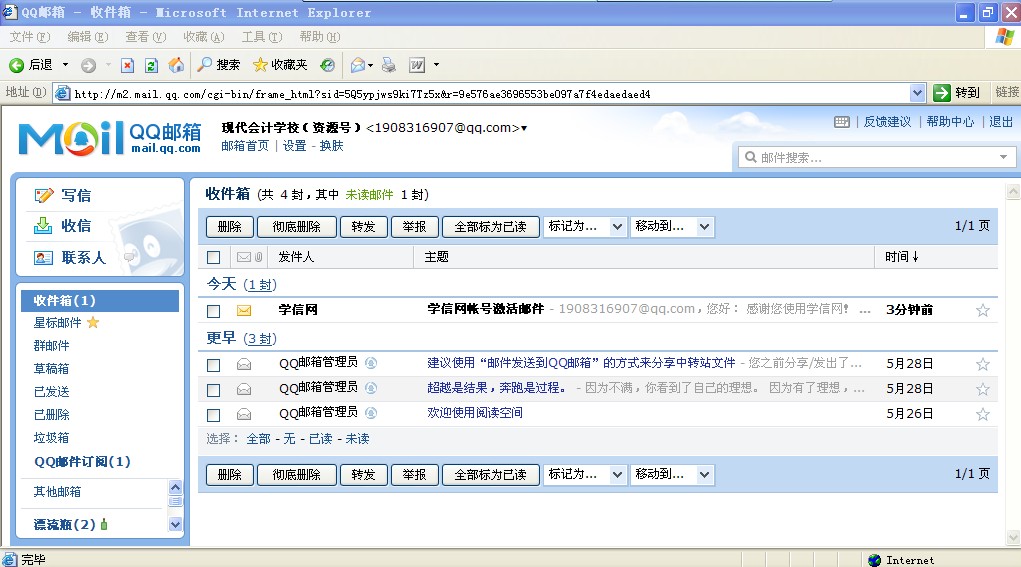1021x567 pixels.
Task: Open the 文件(F) menu
Action: tap(29, 37)
